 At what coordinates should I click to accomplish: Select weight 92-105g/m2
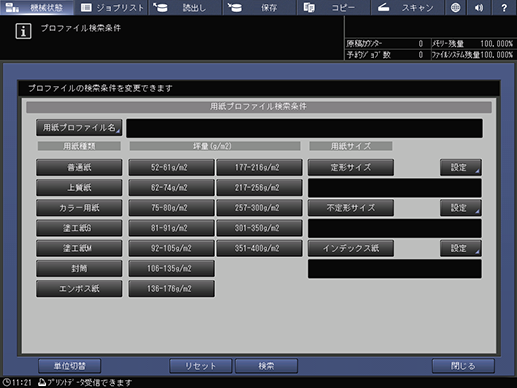click(x=171, y=248)
